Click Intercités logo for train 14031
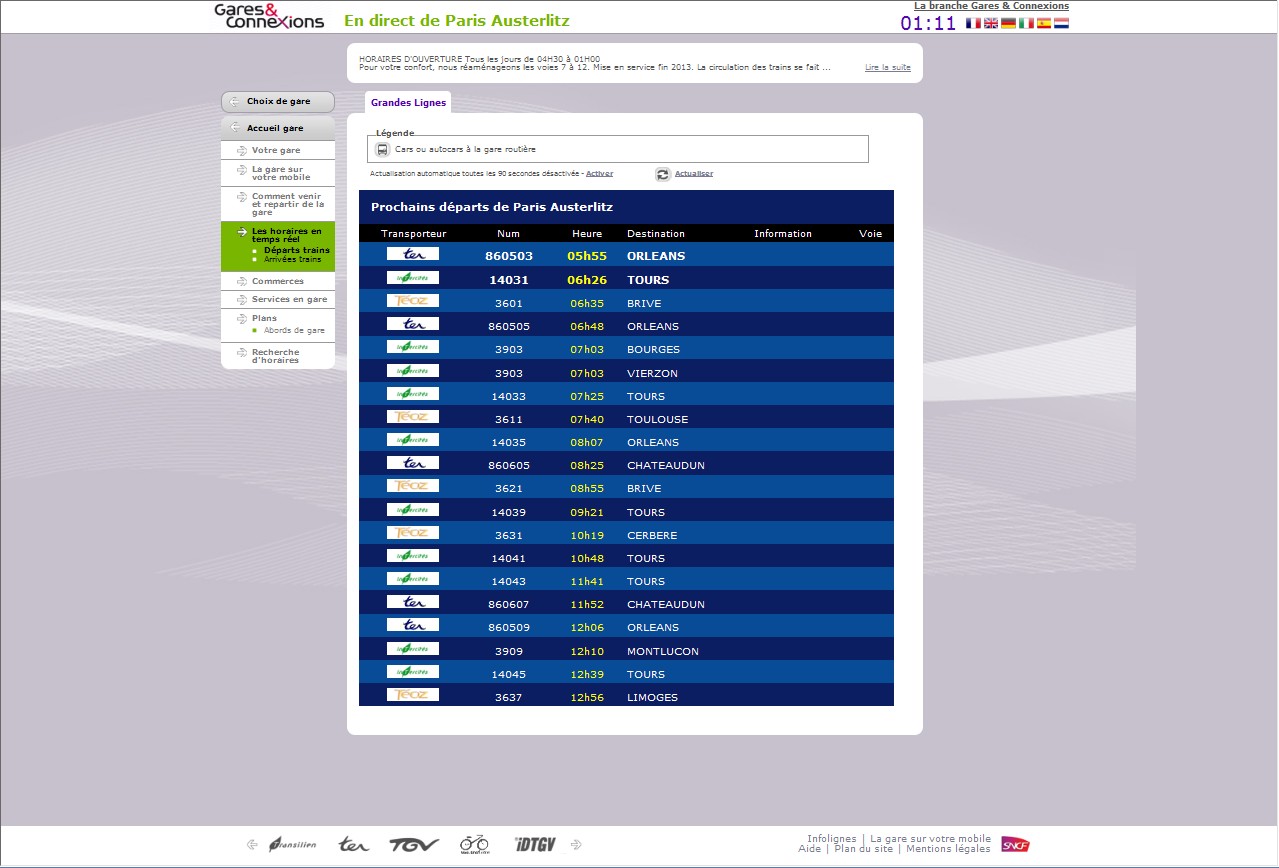Viewport: 1279px width, 868px height. click(413, 278)
